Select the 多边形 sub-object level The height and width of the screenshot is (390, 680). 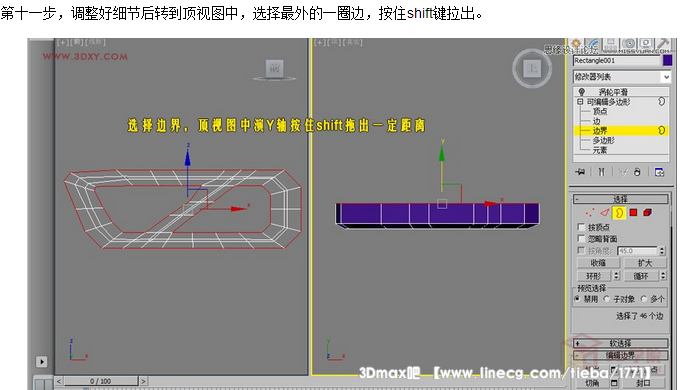(x=603, y=141)
